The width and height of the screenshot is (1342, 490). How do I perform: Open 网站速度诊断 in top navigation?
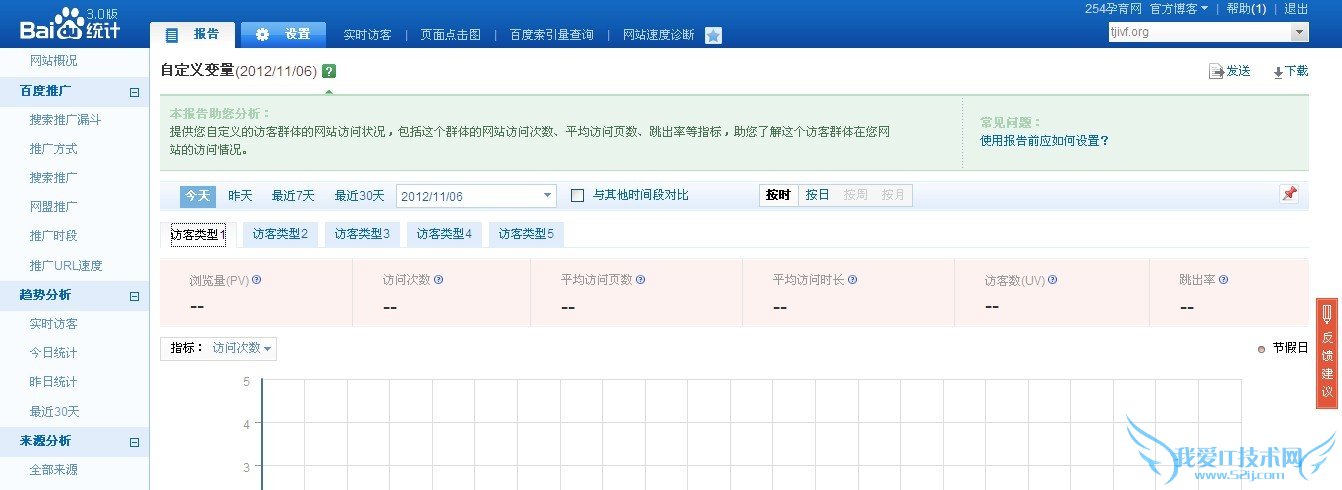(658, 35)
